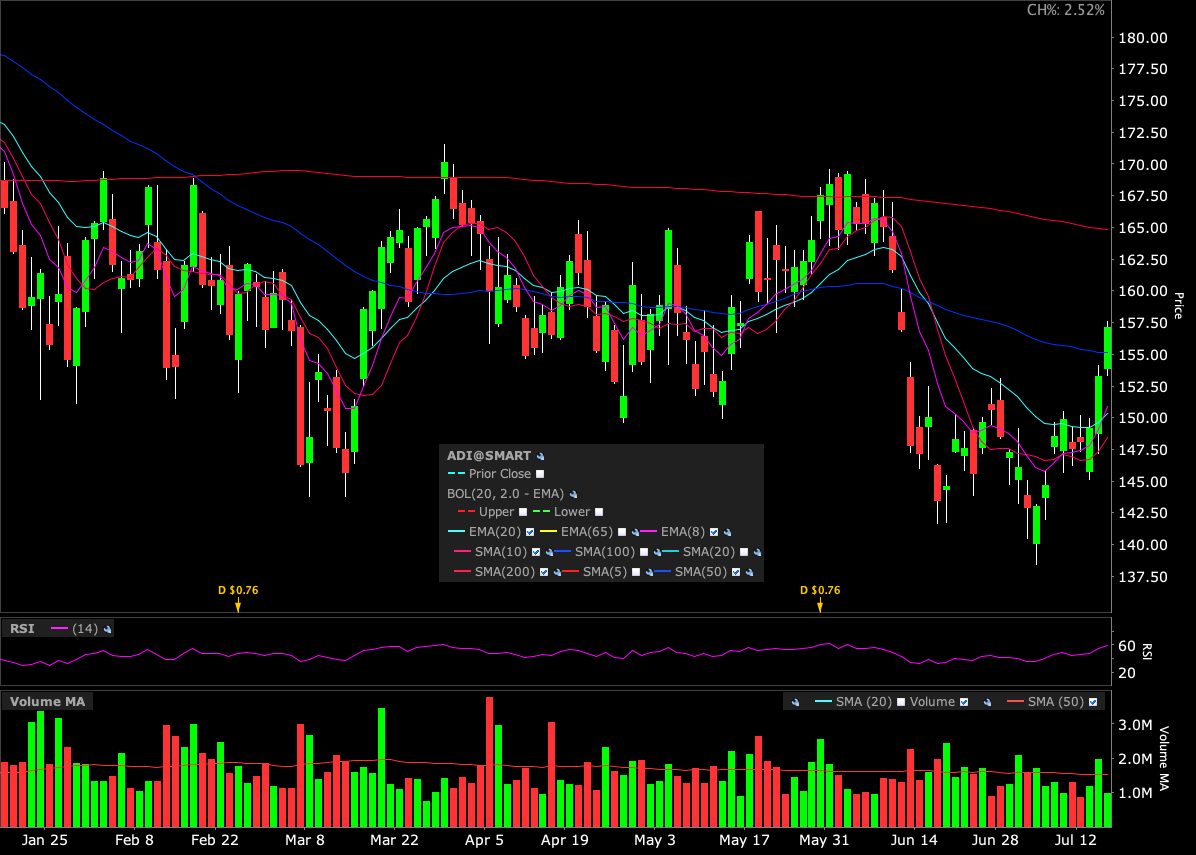Screen dimensions: 1196x855
Task: Click the vertical Price axis title
Action: point(1178,306)
